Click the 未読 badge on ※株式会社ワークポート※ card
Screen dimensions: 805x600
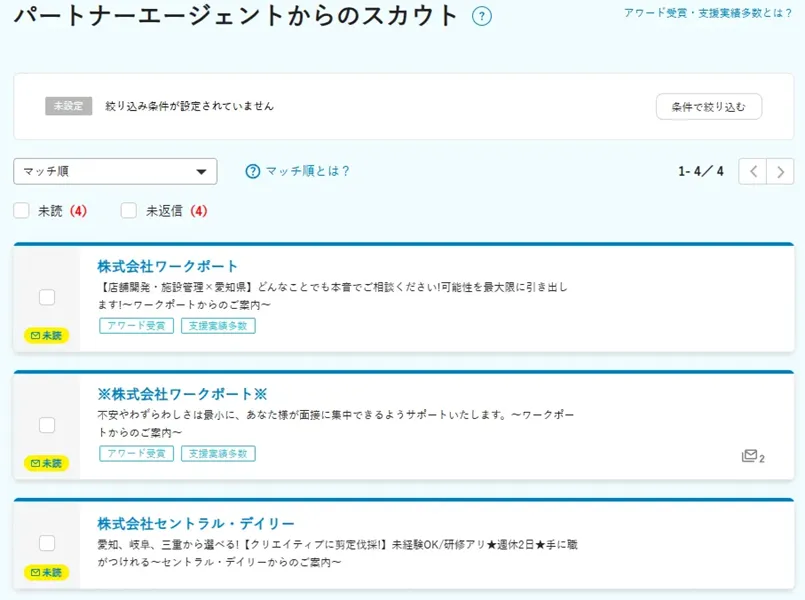point(47,463)
